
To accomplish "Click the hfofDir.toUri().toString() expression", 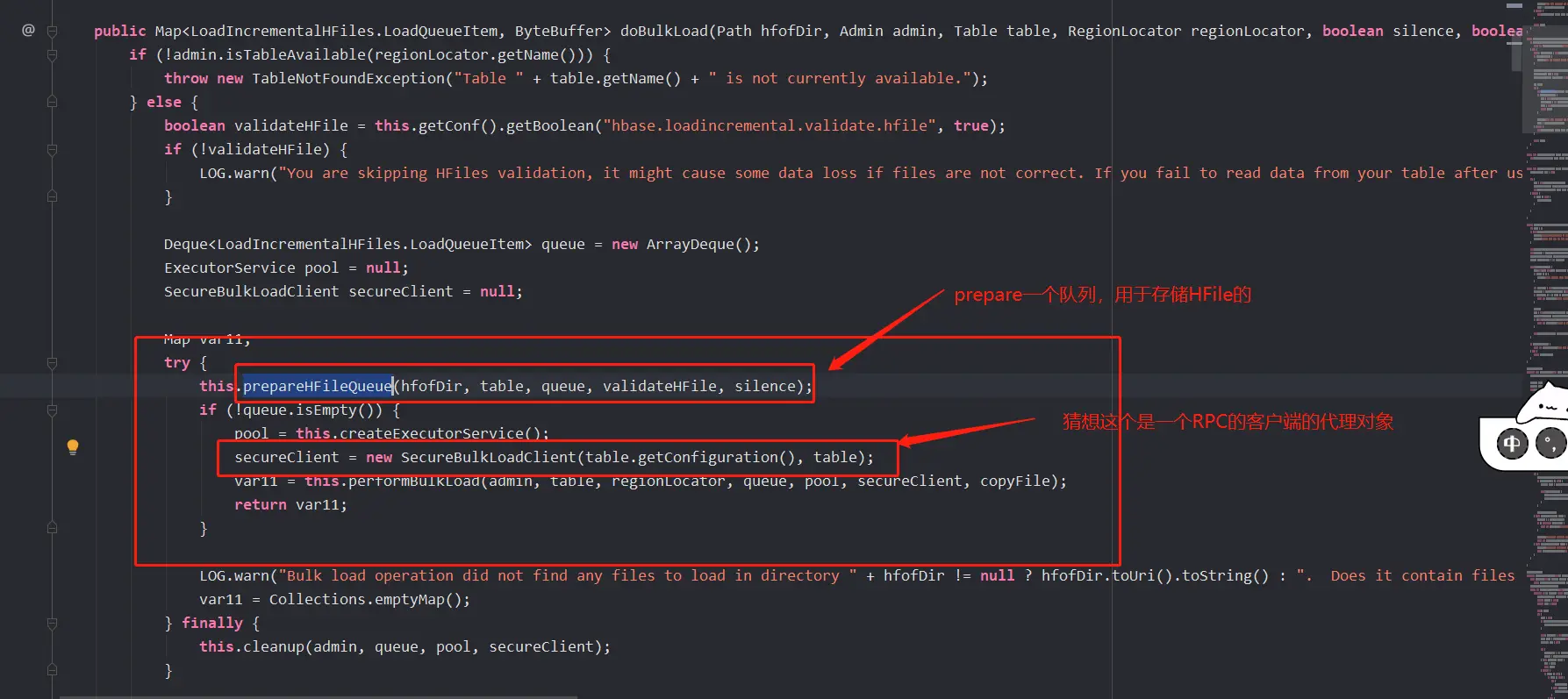I will click(x=1156, y=575).
